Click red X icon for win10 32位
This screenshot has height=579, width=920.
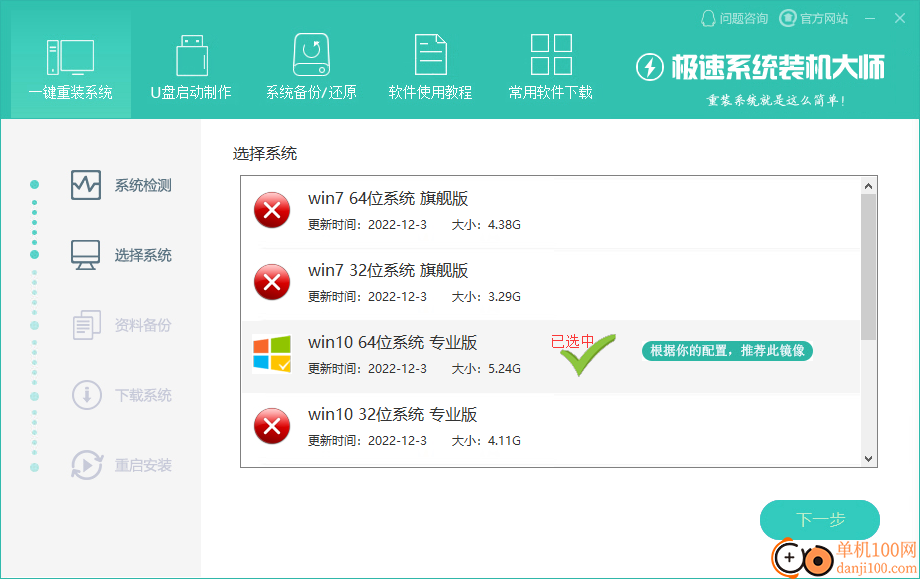272,426
